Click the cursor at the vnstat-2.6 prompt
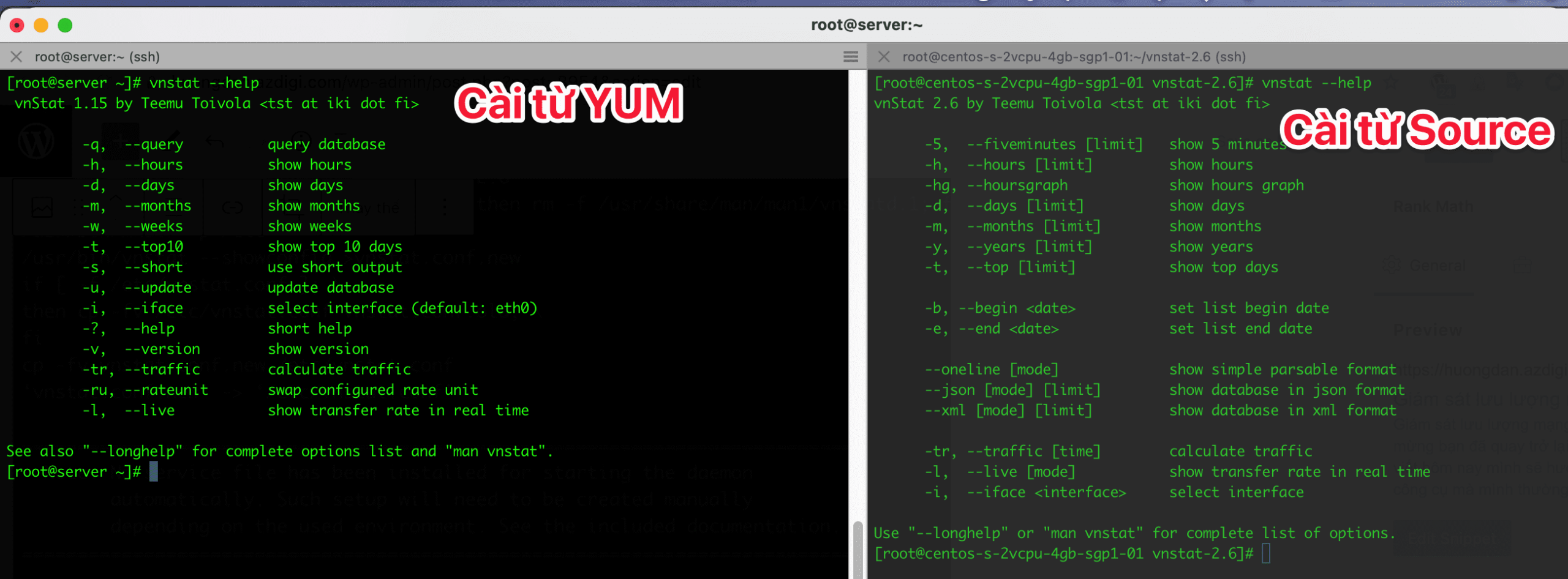The height and width of the screenshot is (579, 1568). coord(1265,553)
